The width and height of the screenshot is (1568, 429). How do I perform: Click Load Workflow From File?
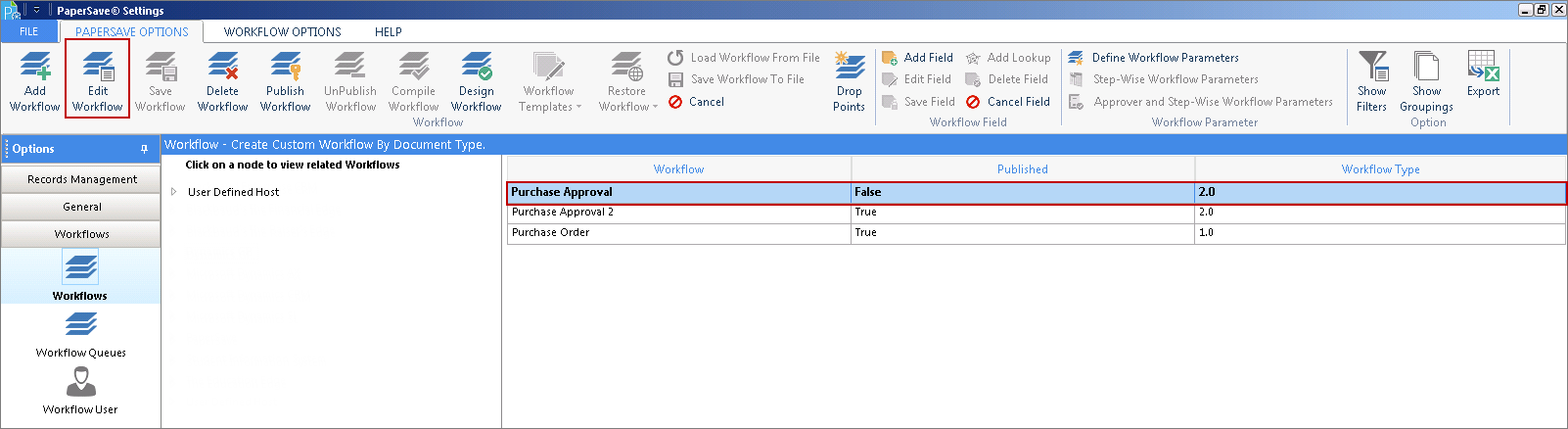pyautogui.click(x=744, y=58)
